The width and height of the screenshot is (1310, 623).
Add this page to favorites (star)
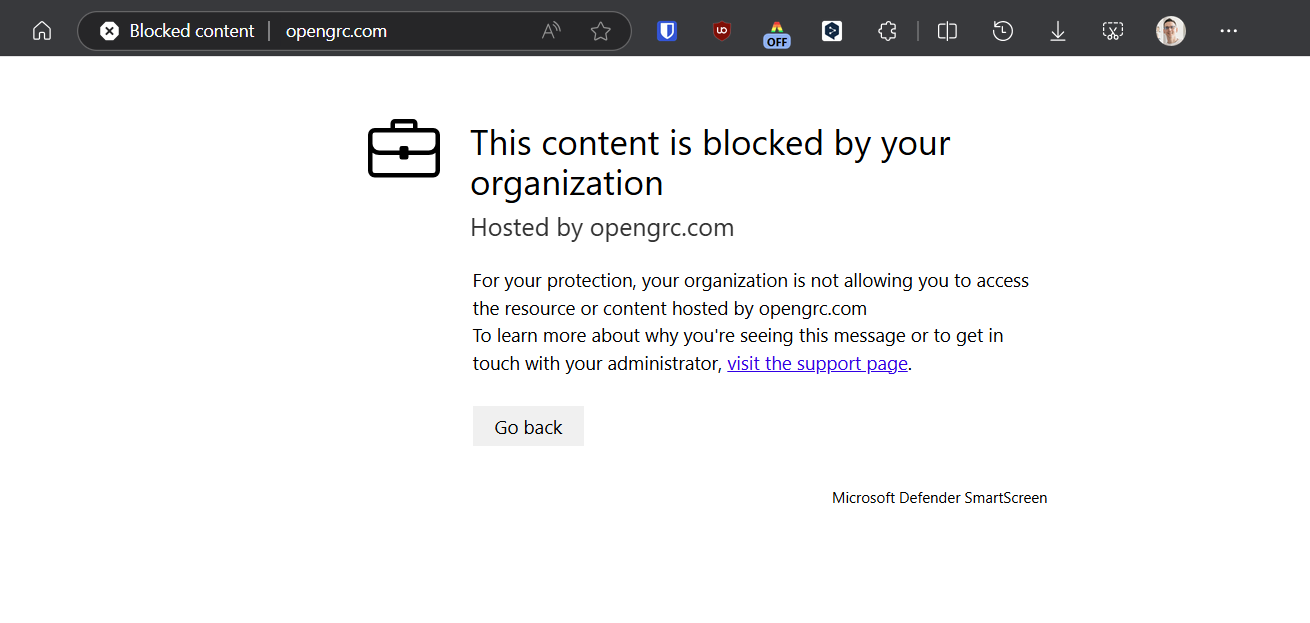[600, 31]
